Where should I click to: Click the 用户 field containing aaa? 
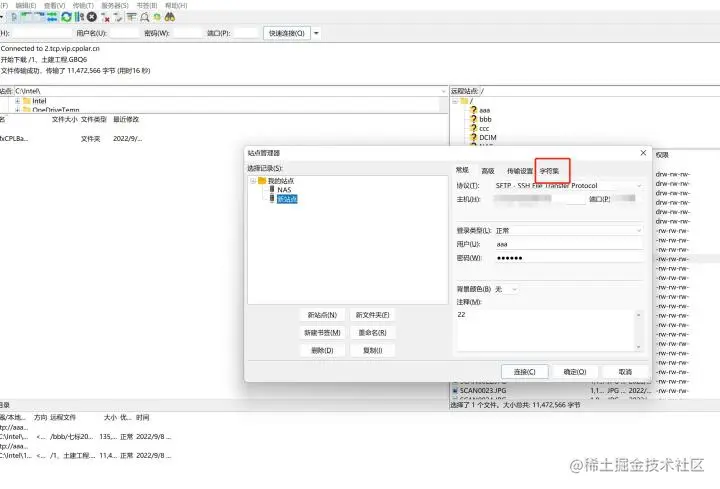point(569,244)
